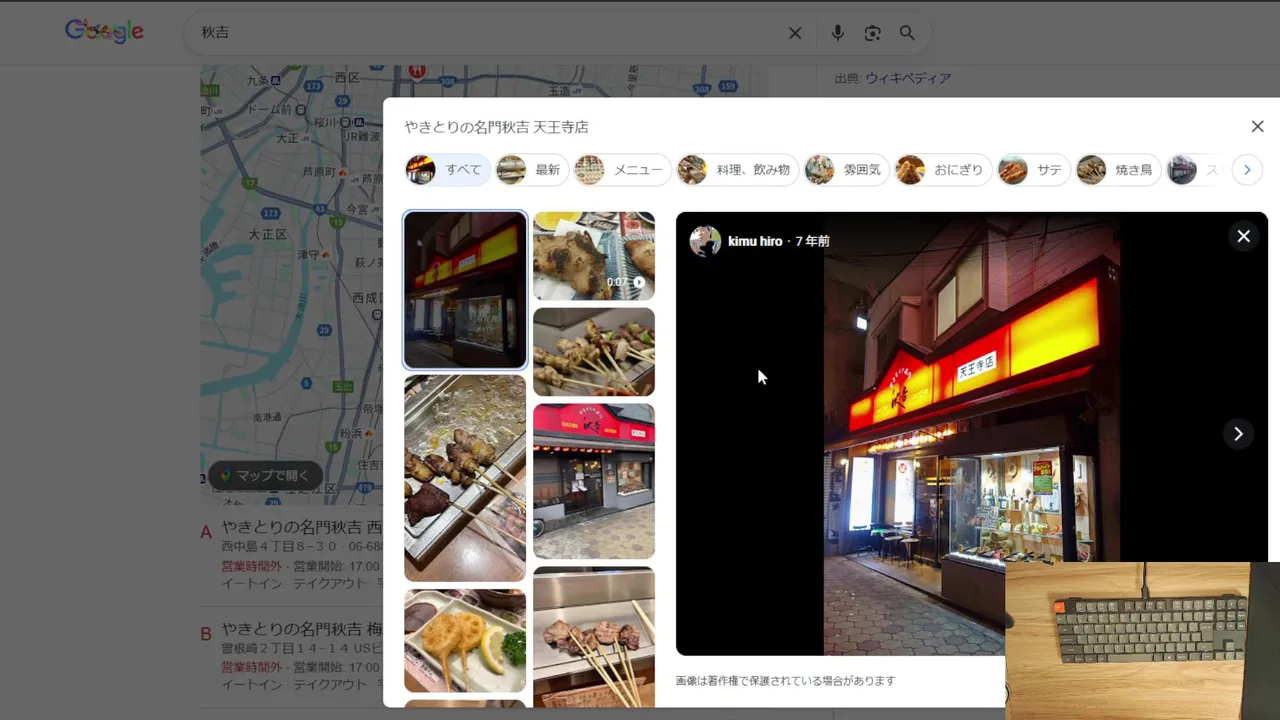Screen dimensions: 1280x720
Task: Open the grilled skewers on tray thumbnail
Action: point(465,478)
